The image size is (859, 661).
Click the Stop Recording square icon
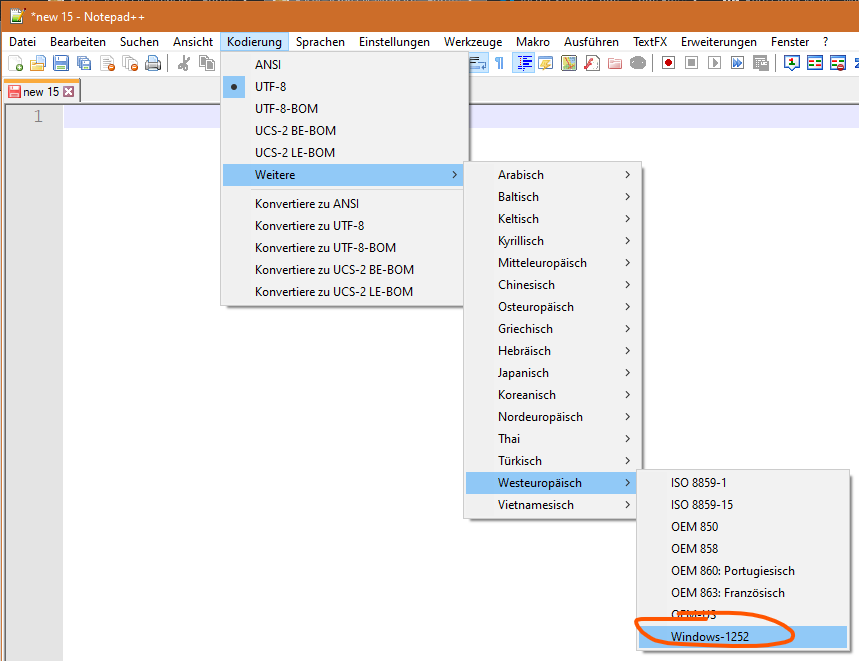691,64
